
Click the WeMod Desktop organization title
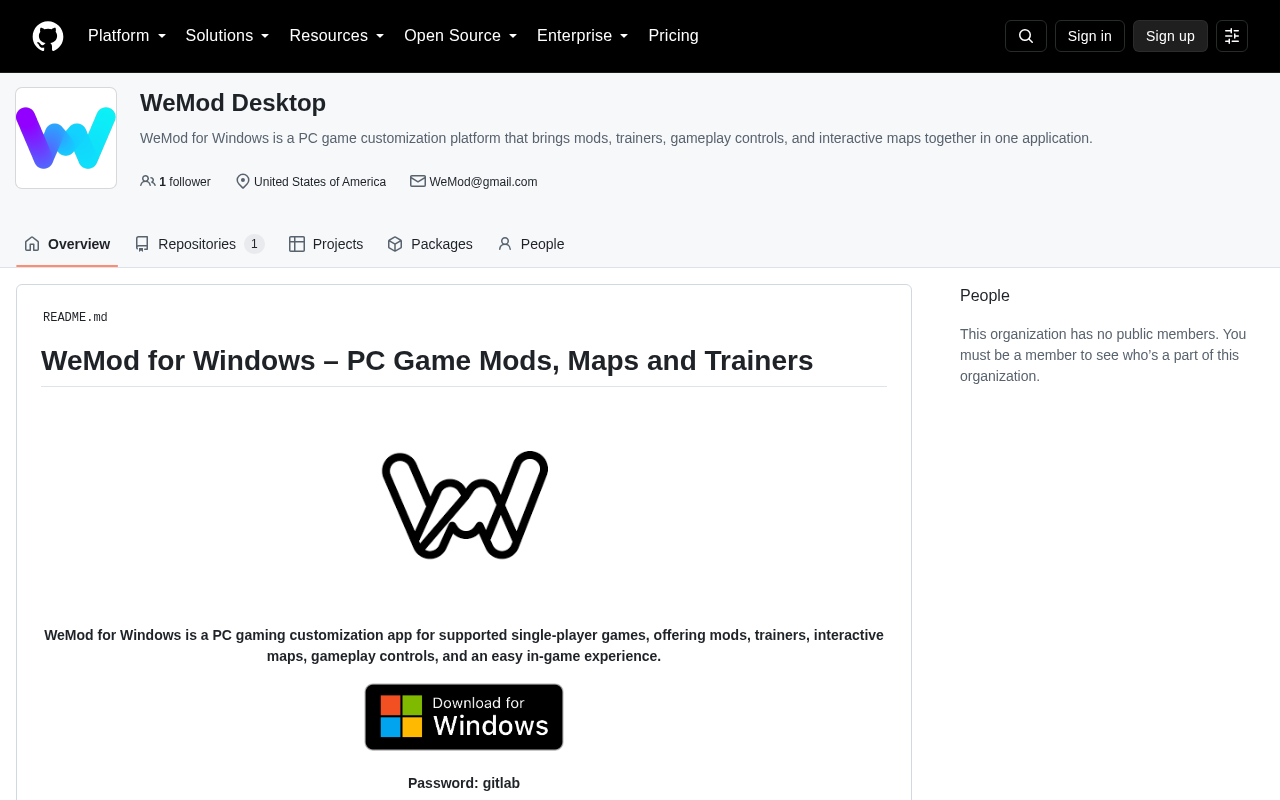click(233, 103)
